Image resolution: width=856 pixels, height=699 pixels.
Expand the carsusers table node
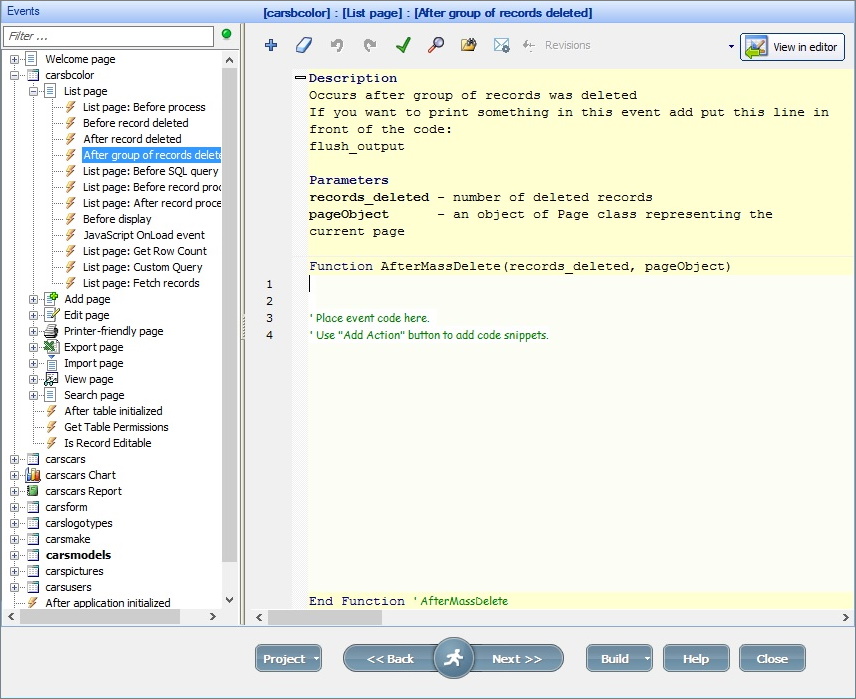[15, 587]
